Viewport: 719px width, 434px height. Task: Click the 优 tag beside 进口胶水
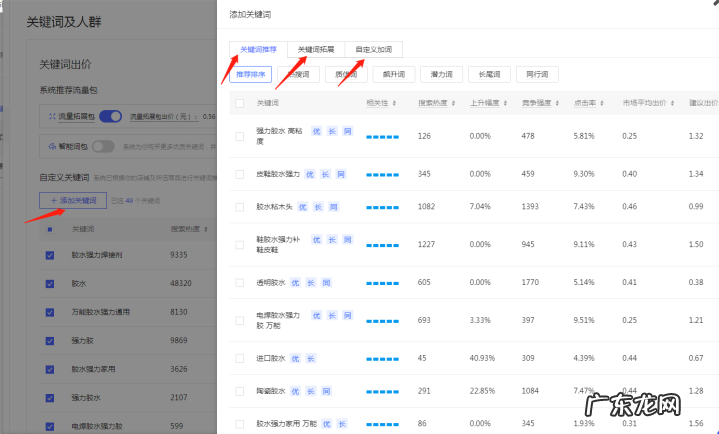click(x=295, y=358)
